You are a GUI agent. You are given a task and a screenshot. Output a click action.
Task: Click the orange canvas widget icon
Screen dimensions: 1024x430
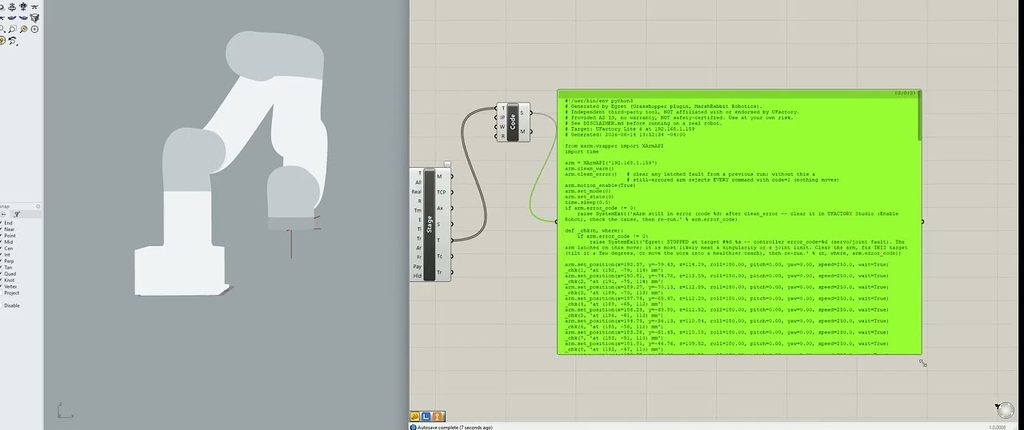(439, 416)
